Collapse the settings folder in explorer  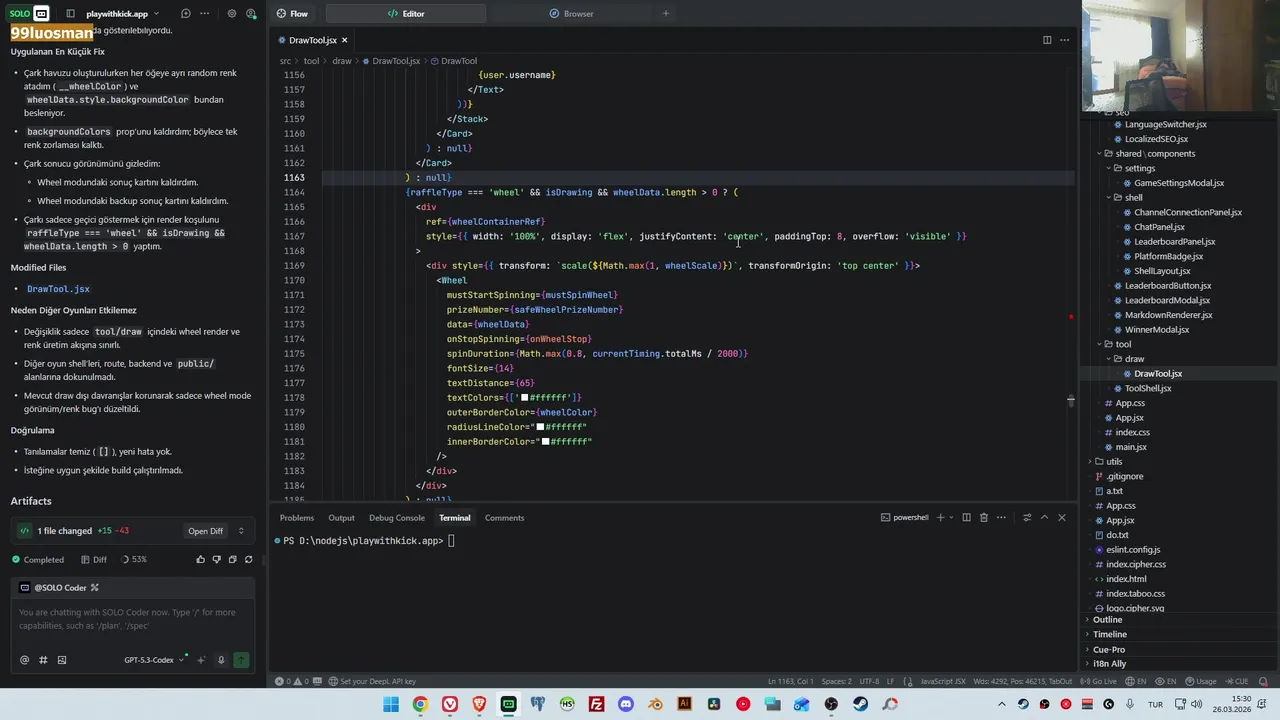(1139, 168)
